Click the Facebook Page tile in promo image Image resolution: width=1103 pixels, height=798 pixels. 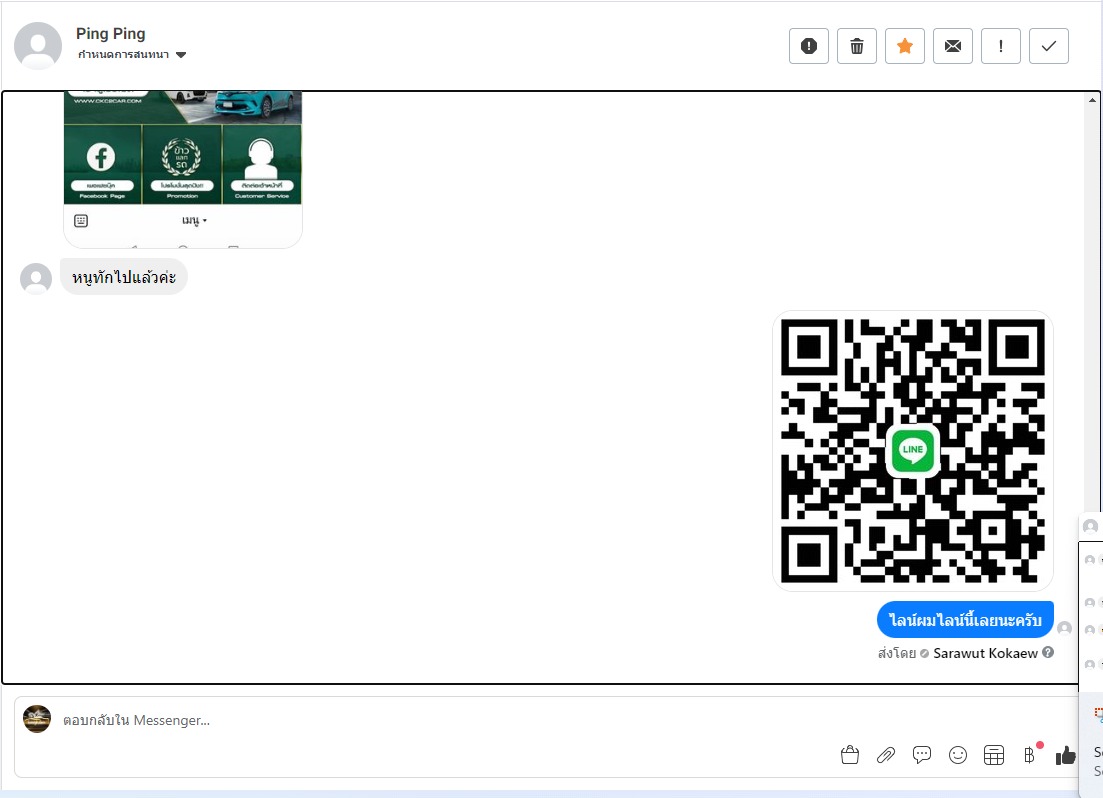click(x=102, y=164)
